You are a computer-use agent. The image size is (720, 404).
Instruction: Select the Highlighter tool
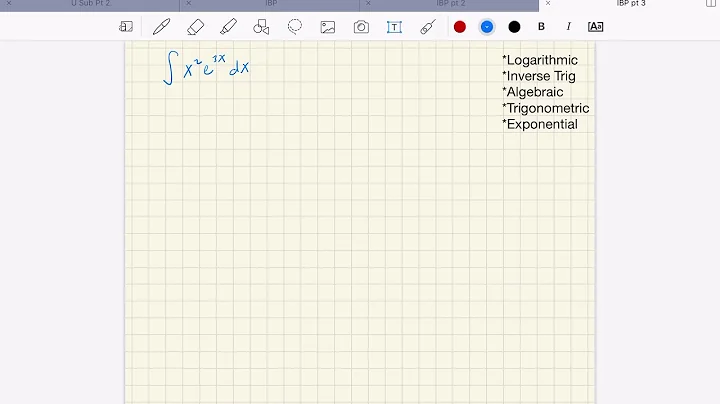pyautogui.click(x=228, y=27)
